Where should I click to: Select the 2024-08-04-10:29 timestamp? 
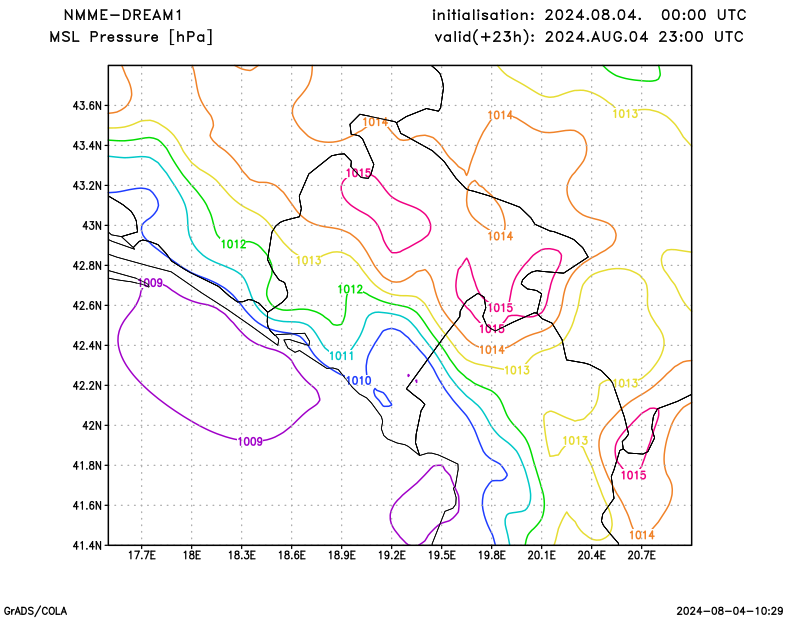pos(730,611)
